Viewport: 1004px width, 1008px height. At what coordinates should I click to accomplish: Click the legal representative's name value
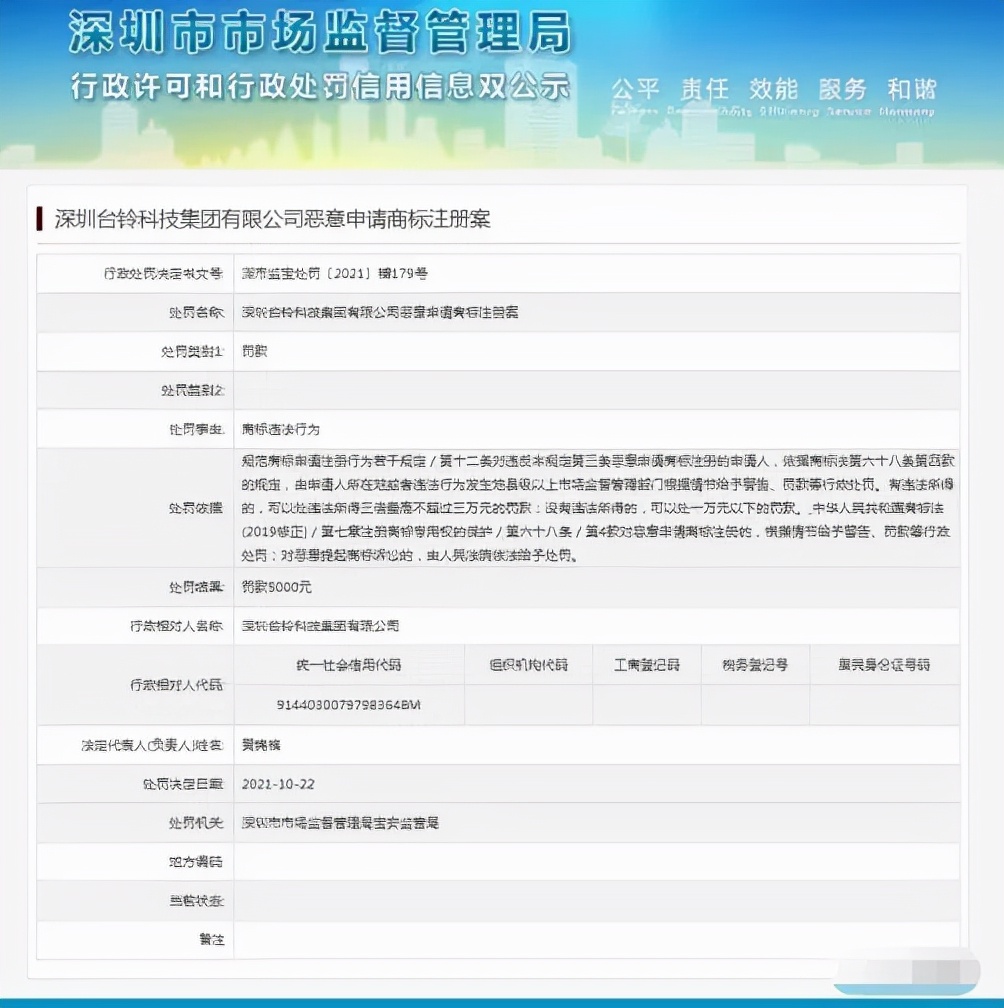click(x=261, y=746)
